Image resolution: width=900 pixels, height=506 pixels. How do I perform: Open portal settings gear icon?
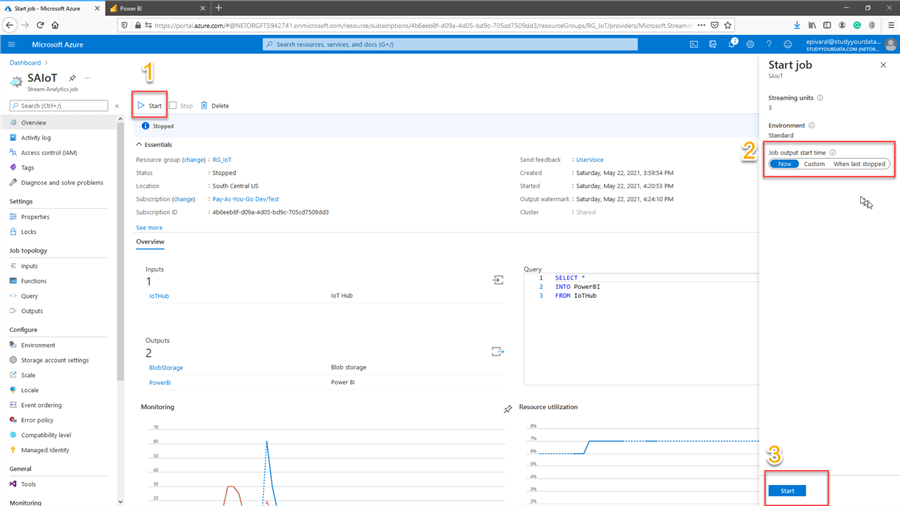pyautogui.click(x=750, y=44)
